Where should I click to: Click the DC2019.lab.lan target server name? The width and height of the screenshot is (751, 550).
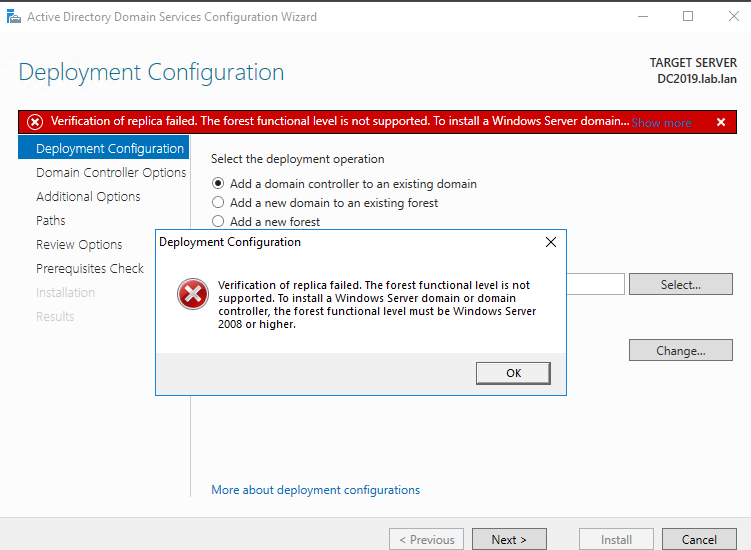[697, 79]
